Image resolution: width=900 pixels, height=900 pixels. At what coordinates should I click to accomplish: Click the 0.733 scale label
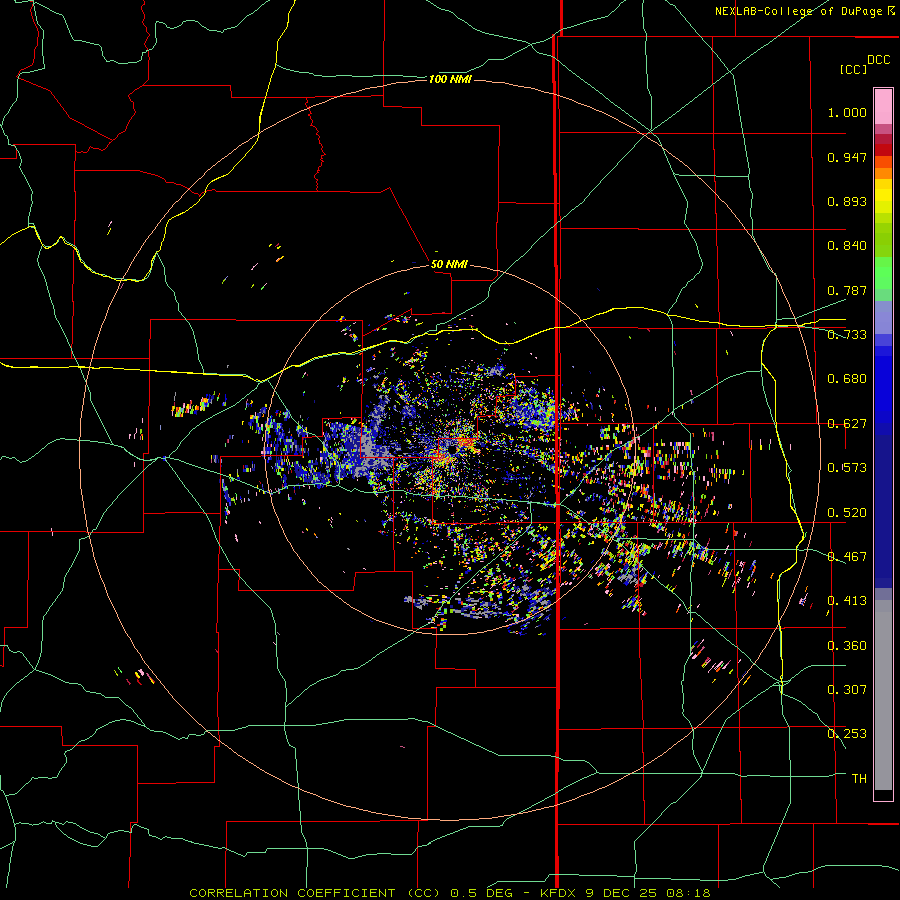[847, 335]
